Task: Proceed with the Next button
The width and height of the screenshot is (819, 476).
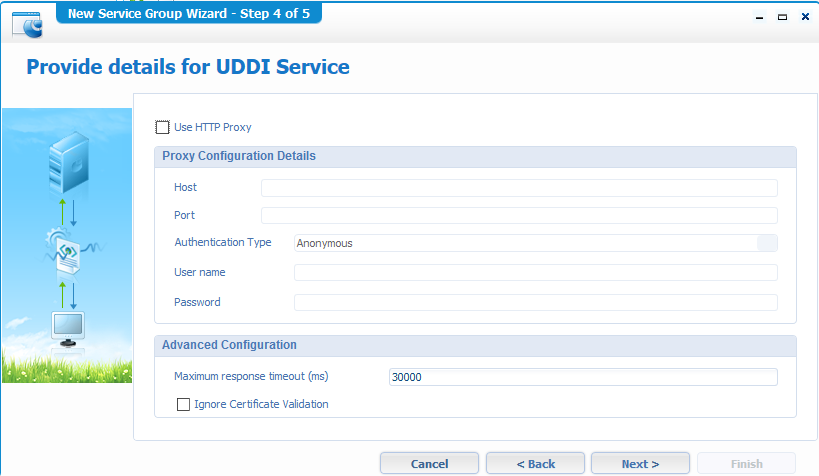Action: coord(640,464)
